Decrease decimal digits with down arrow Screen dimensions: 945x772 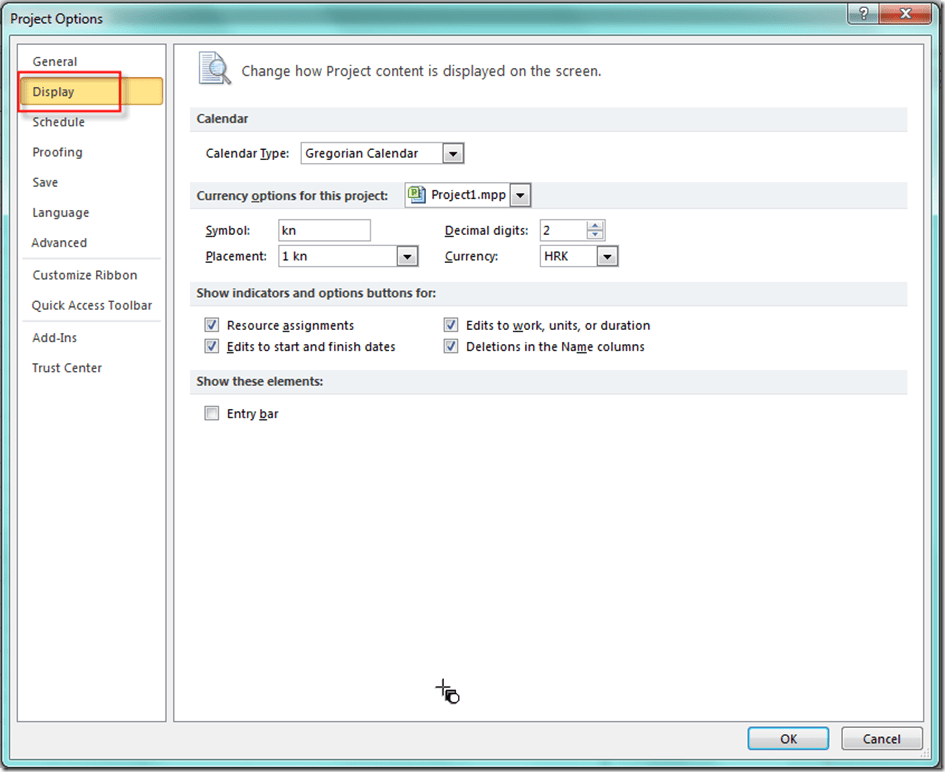pyautogui.click(x=596, y=236)
